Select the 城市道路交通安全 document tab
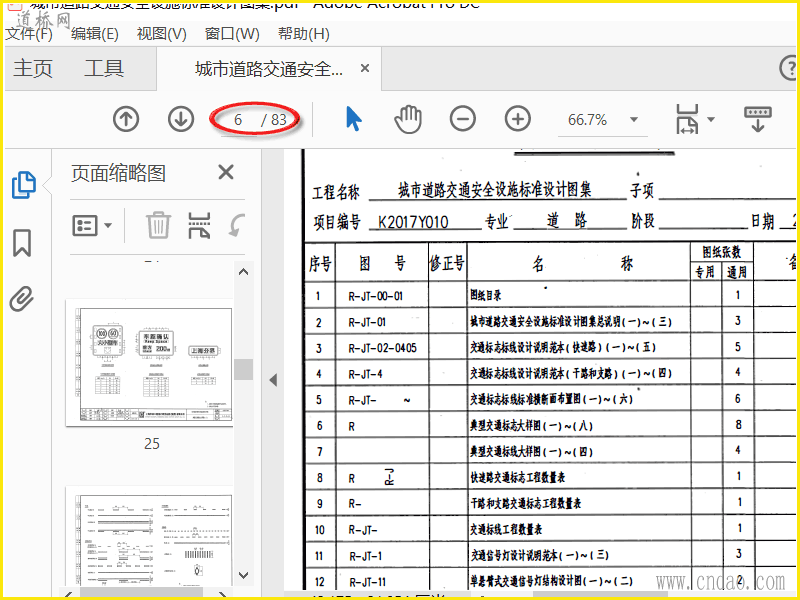 tap(269, 69)
